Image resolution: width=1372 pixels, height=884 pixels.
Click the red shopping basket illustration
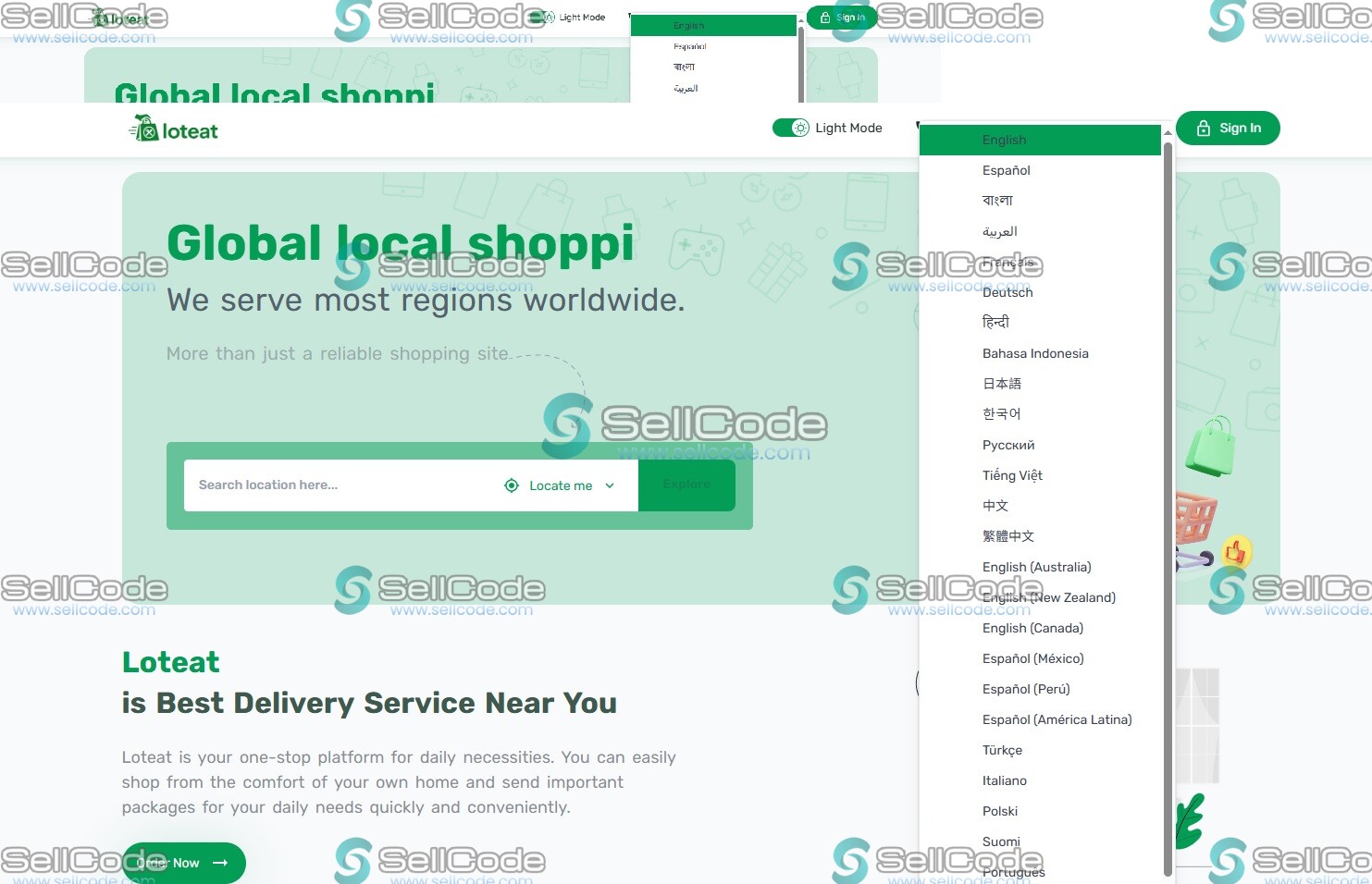click(x=1194, y=520)
